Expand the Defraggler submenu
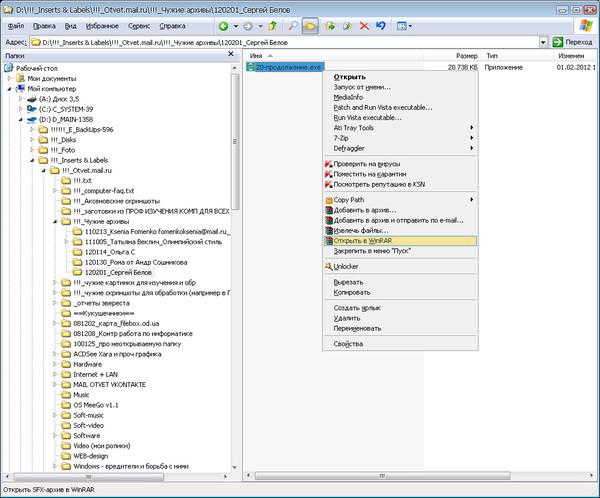 coord(400,148)
